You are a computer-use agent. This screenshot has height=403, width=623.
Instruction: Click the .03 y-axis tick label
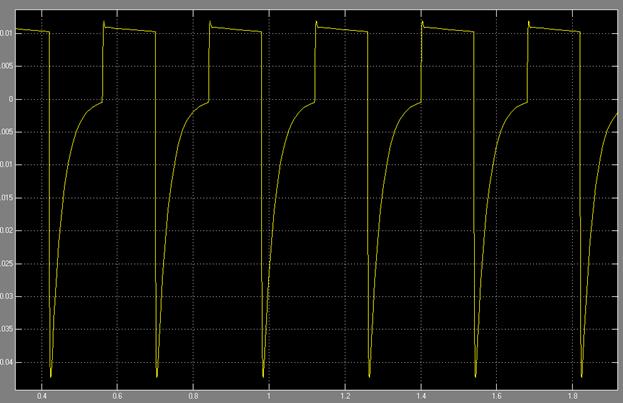coord(6,296)
